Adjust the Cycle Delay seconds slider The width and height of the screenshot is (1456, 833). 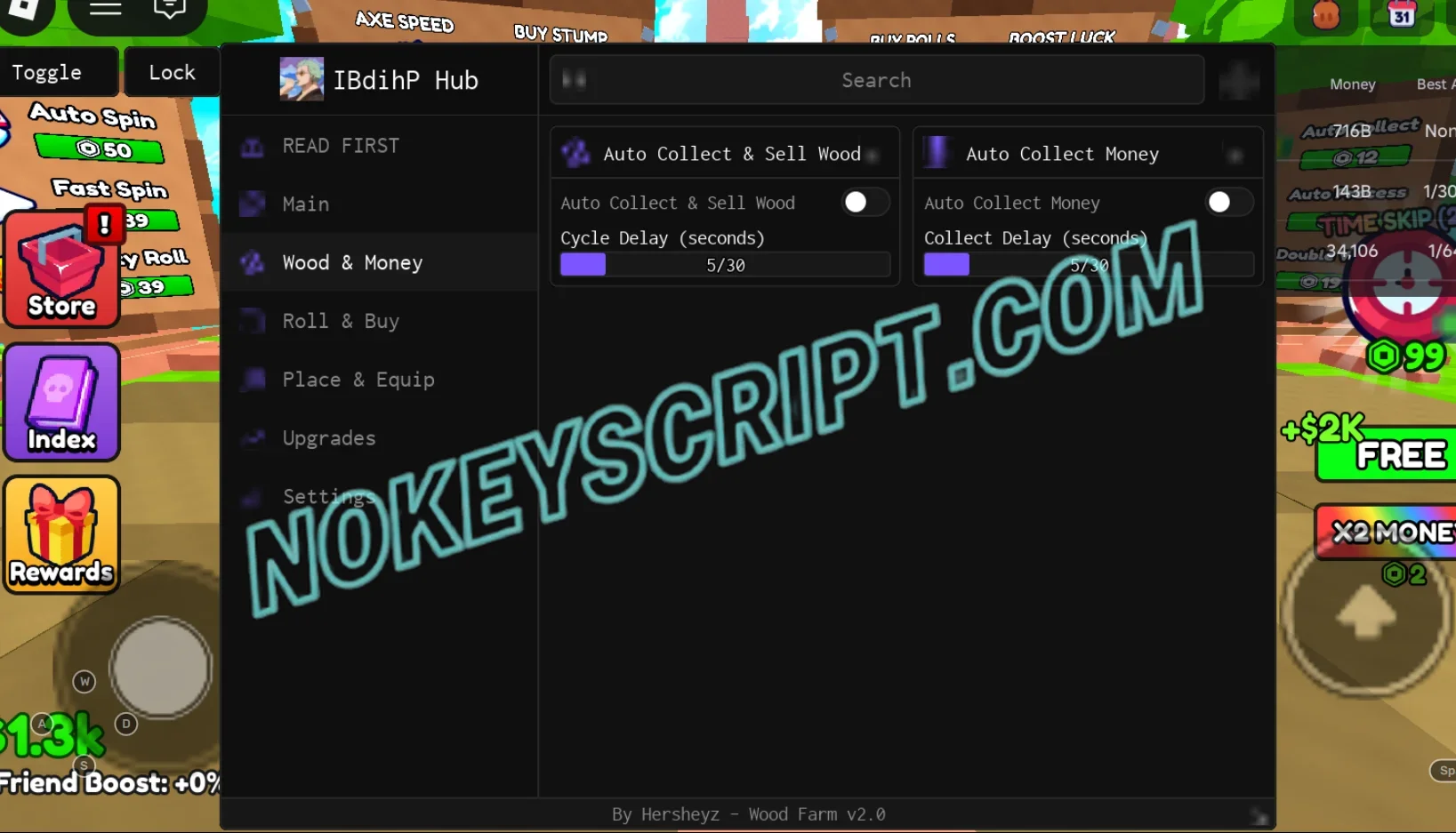pos(725,265)
